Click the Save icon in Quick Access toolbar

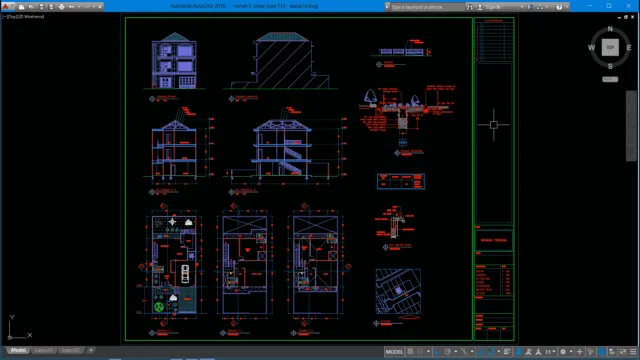tap(41, 7)
